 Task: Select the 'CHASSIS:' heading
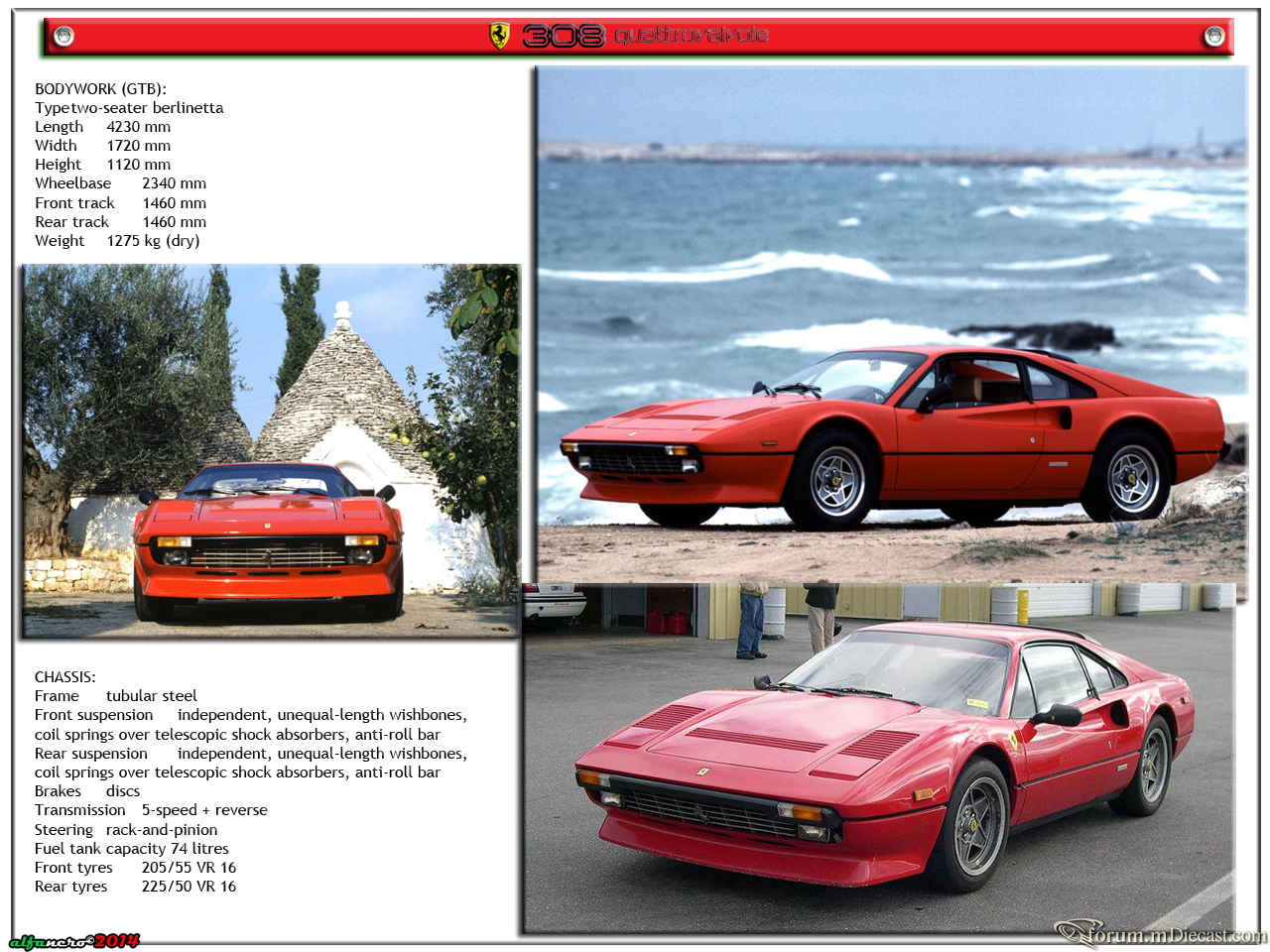[x=65, y=677]
